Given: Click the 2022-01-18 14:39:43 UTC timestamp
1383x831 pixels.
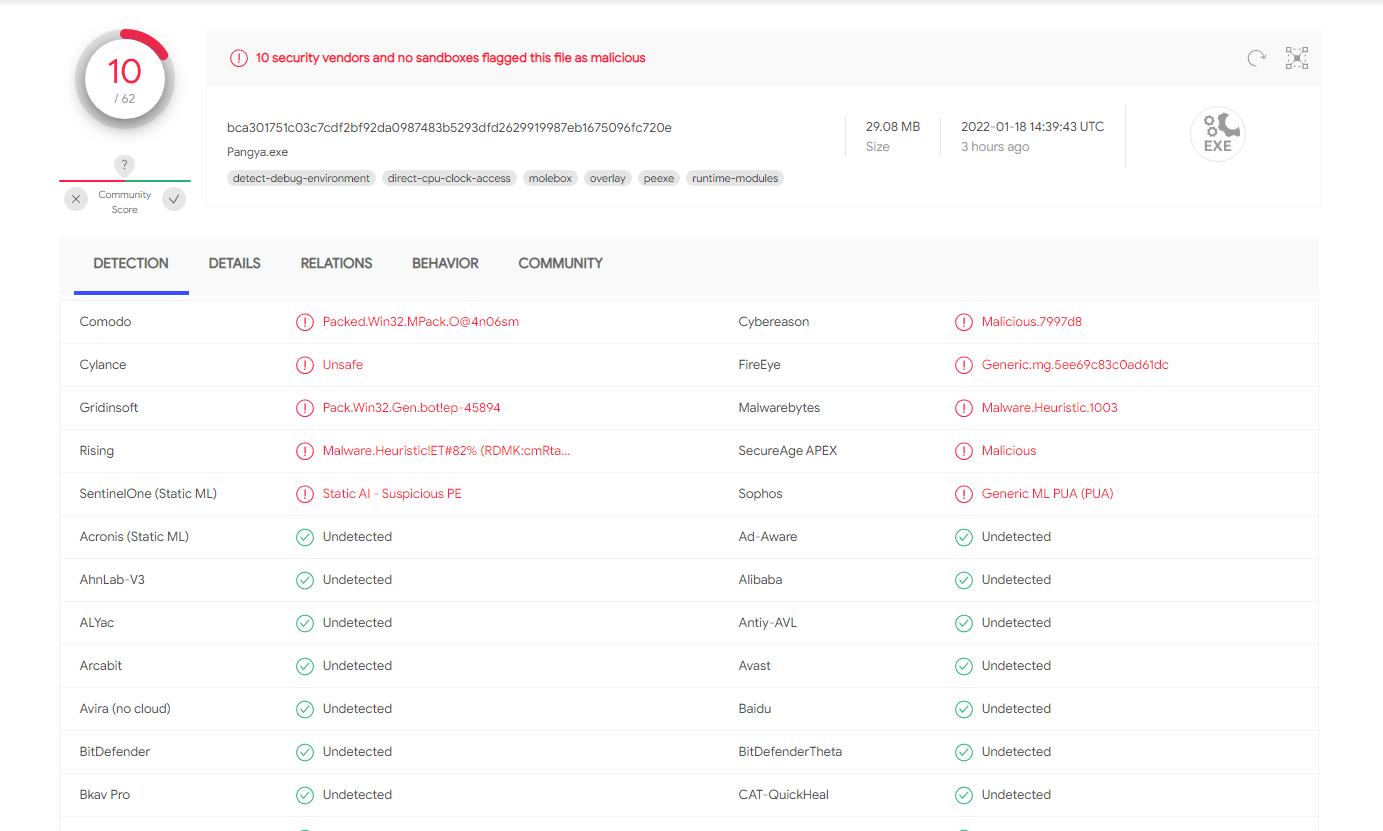Looking at the screenshot, I should click(x=1033, y=127).
